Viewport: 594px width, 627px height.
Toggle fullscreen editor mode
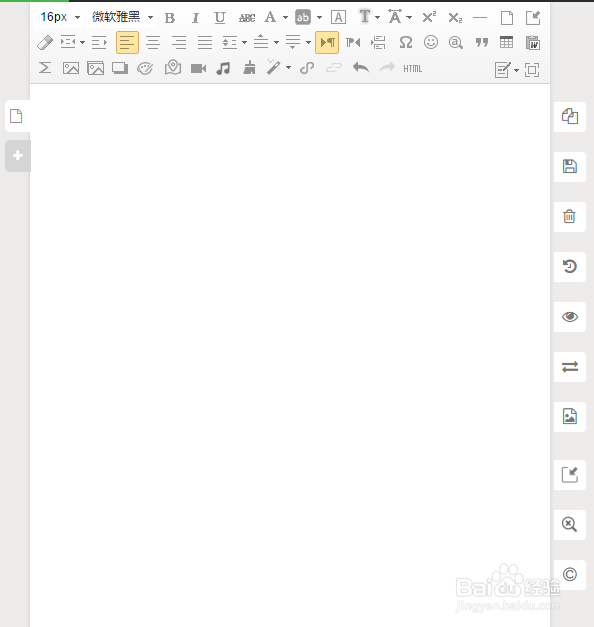[532, 70]
